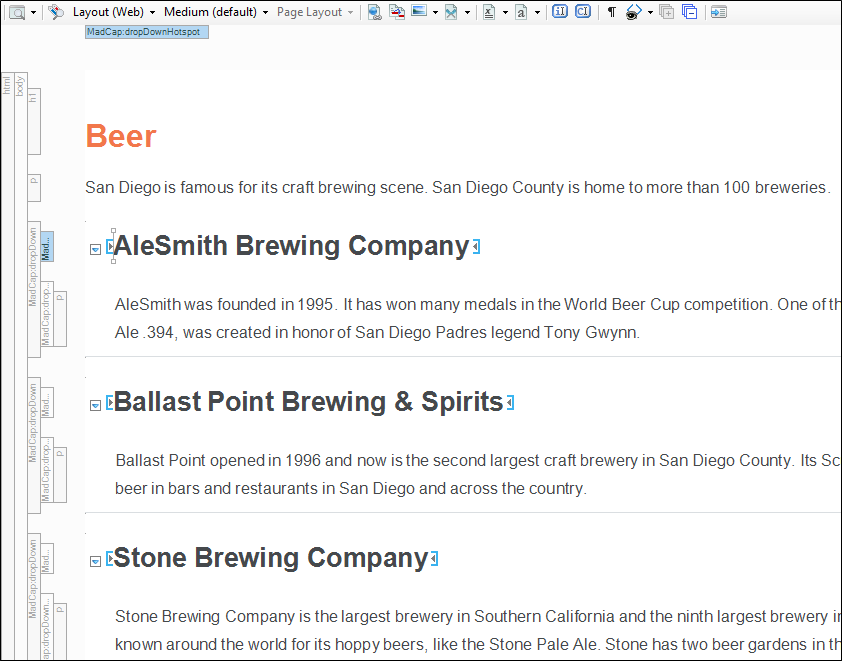
Task: Select AleSmith MadCap:drop... body structure bar
Action: (x=47, y=314)
